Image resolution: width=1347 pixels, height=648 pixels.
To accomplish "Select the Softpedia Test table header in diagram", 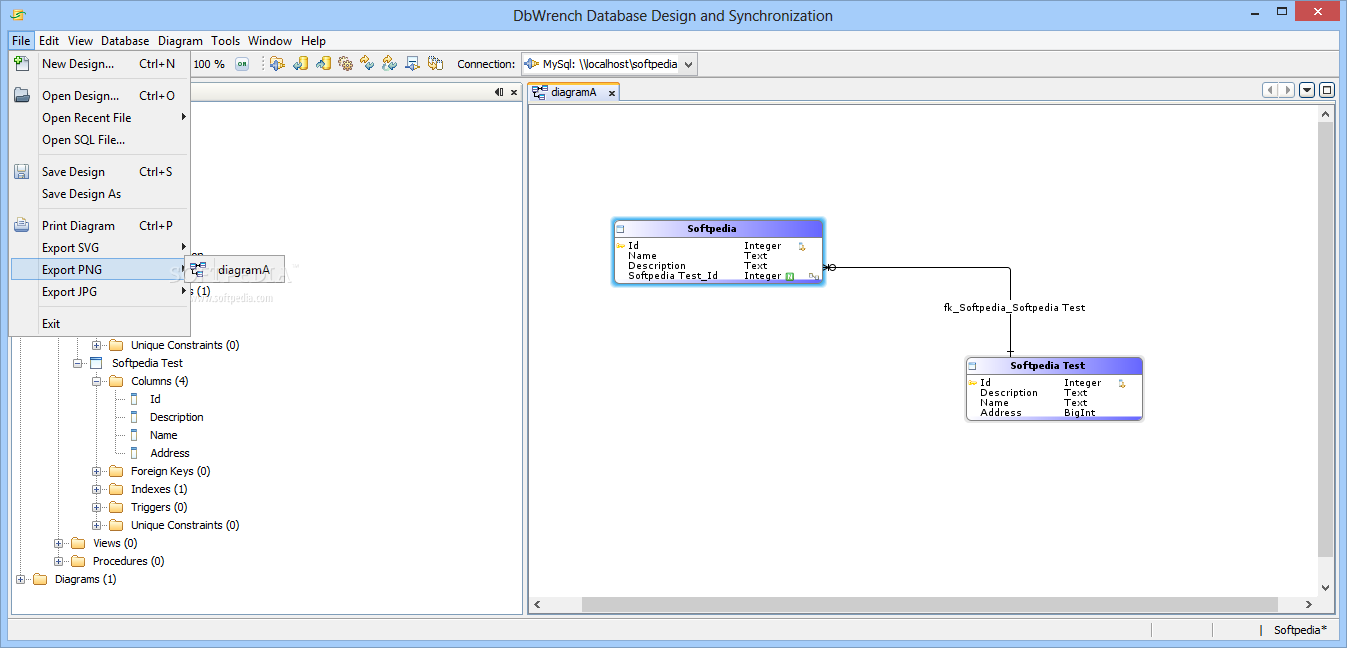I will [1054, 366].
